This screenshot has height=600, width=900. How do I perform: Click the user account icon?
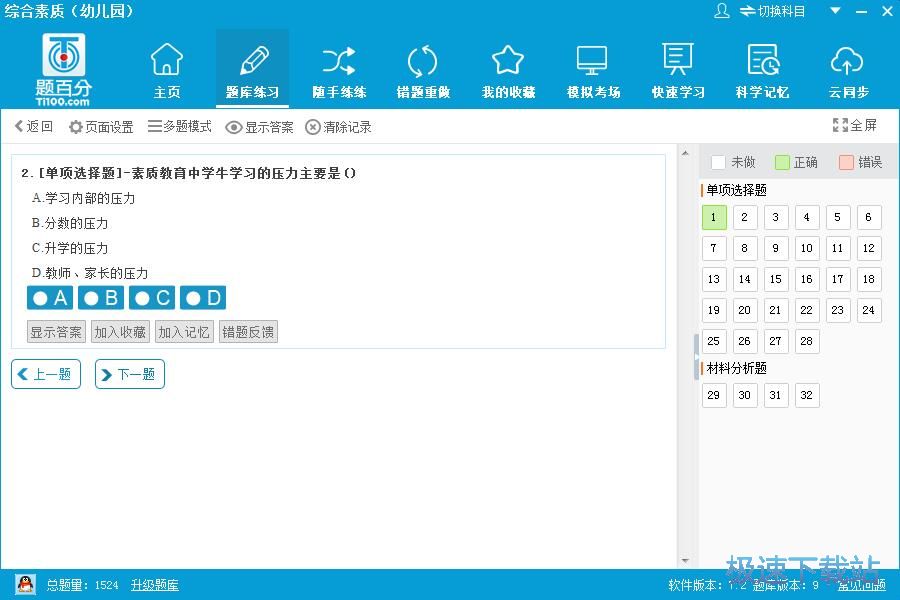[721, 11]
